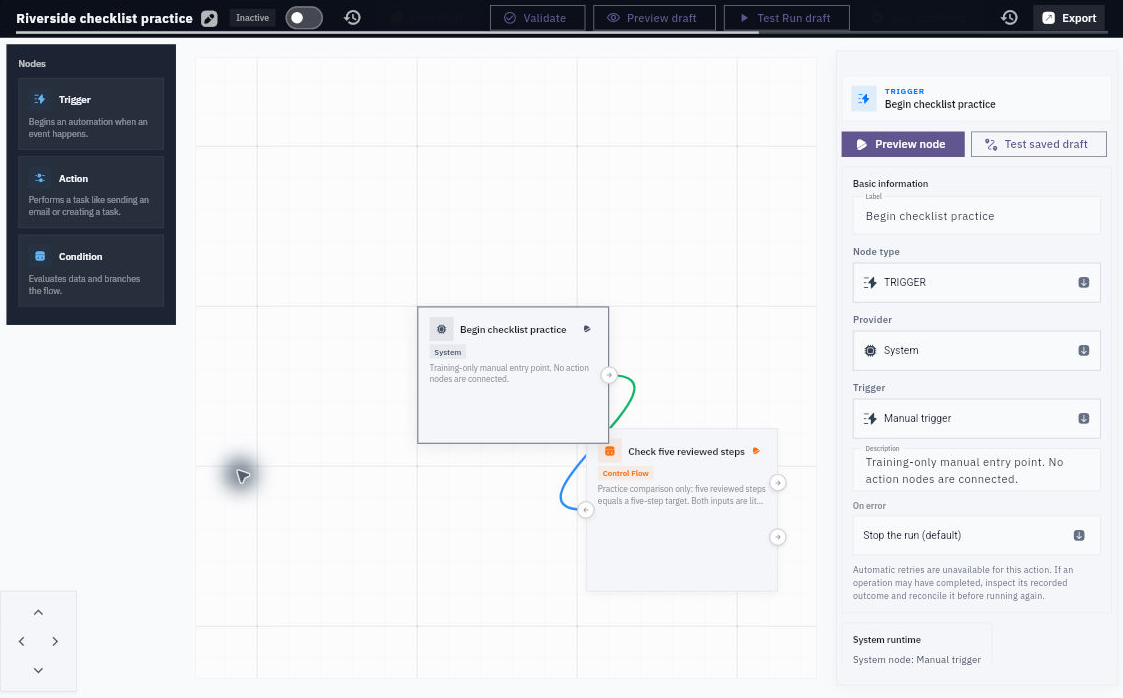Click the arrow at the end of the On error dropdown

(1079, 535)
